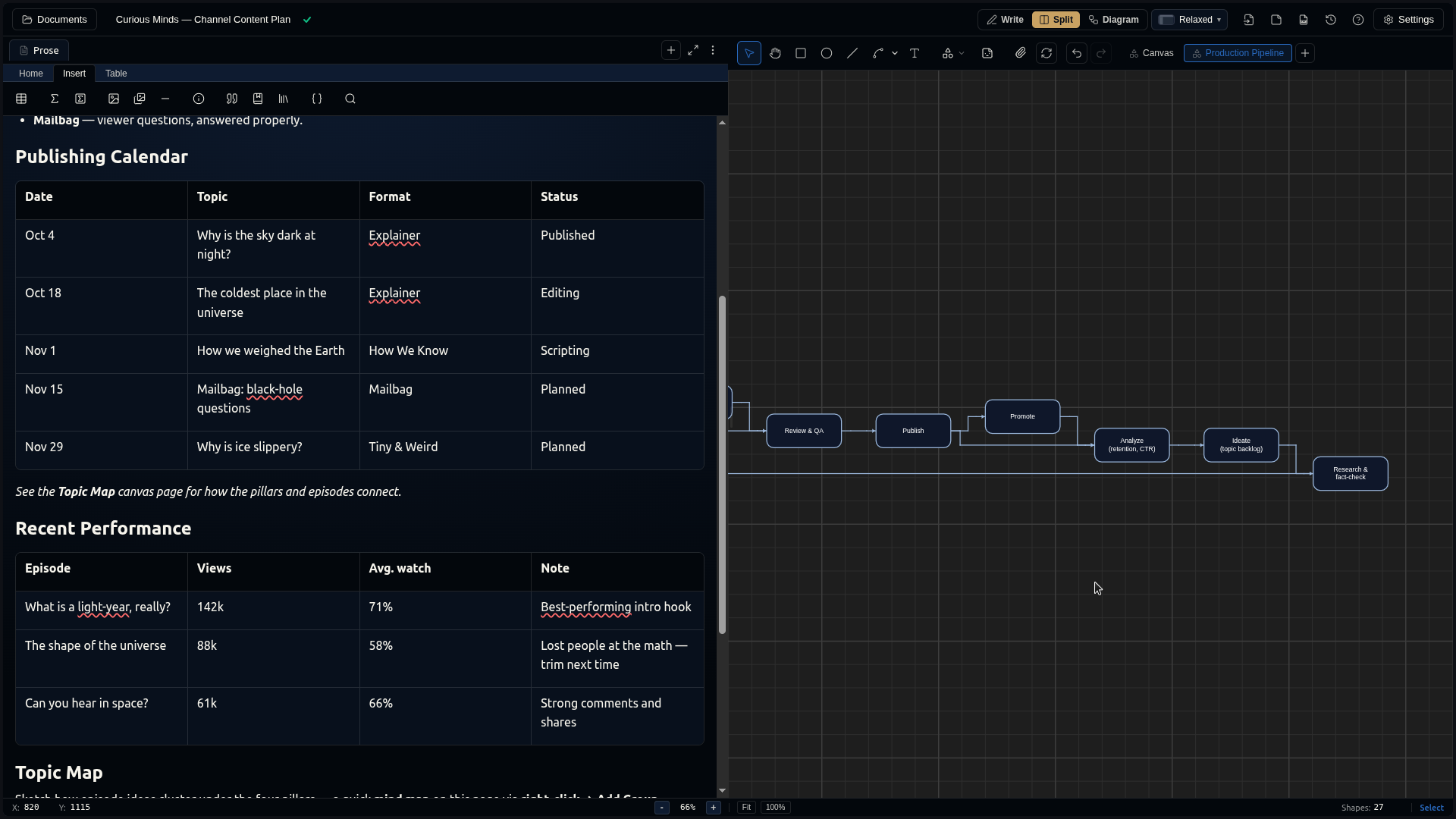The image size is (1456, 819).
Task: Add a sticky note to the canvas
Action: (987, 53)
